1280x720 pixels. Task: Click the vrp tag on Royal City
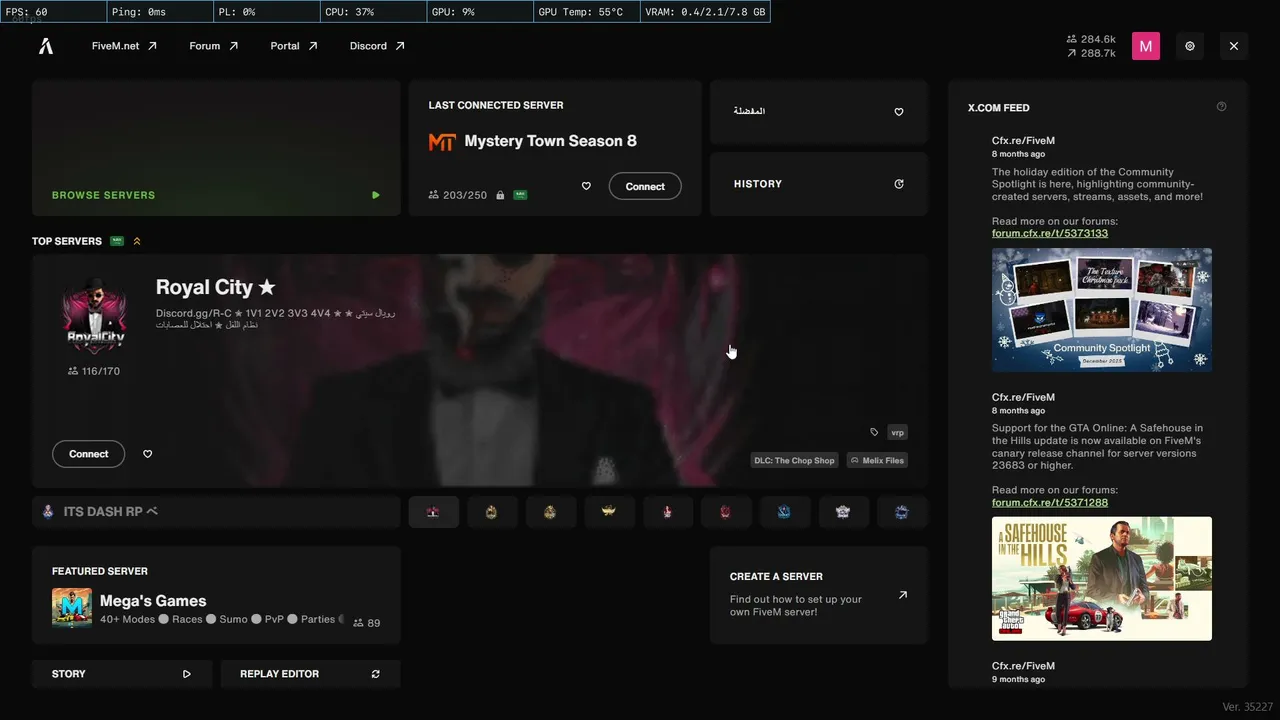[897, 432]
